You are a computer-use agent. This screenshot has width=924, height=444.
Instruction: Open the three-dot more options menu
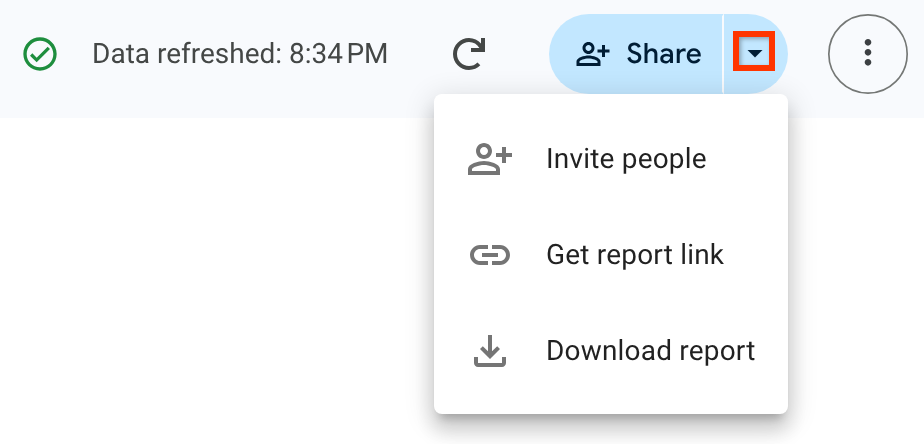click(868, 54)
